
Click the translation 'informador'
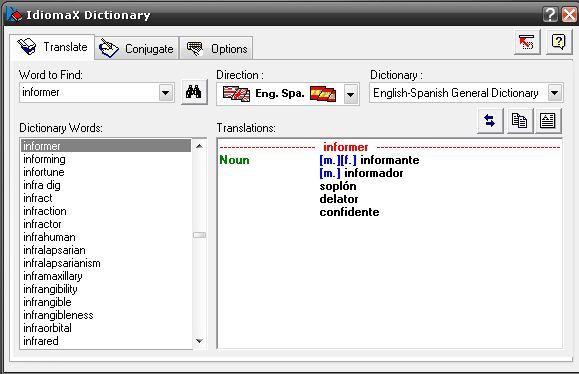(374, 173)
